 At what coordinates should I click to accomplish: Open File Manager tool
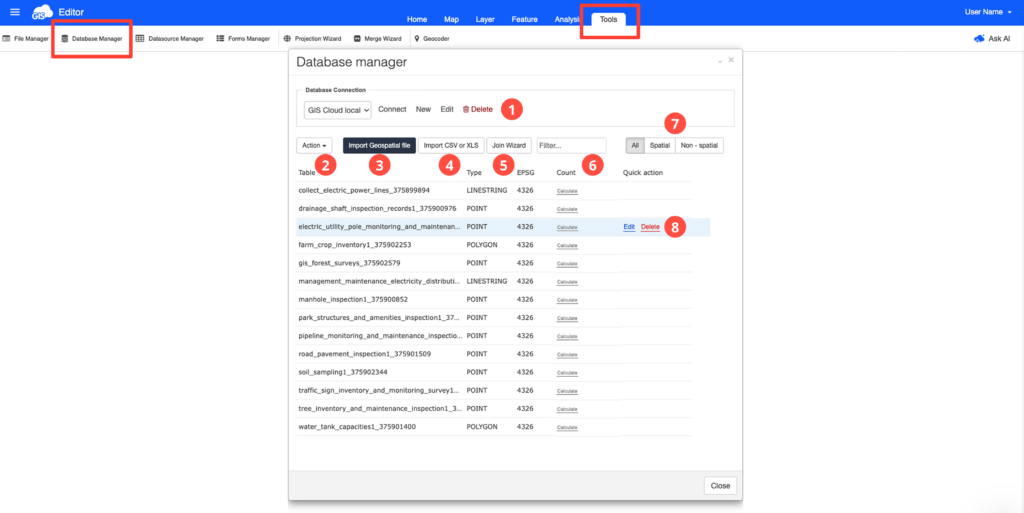[x=25, y=39]
